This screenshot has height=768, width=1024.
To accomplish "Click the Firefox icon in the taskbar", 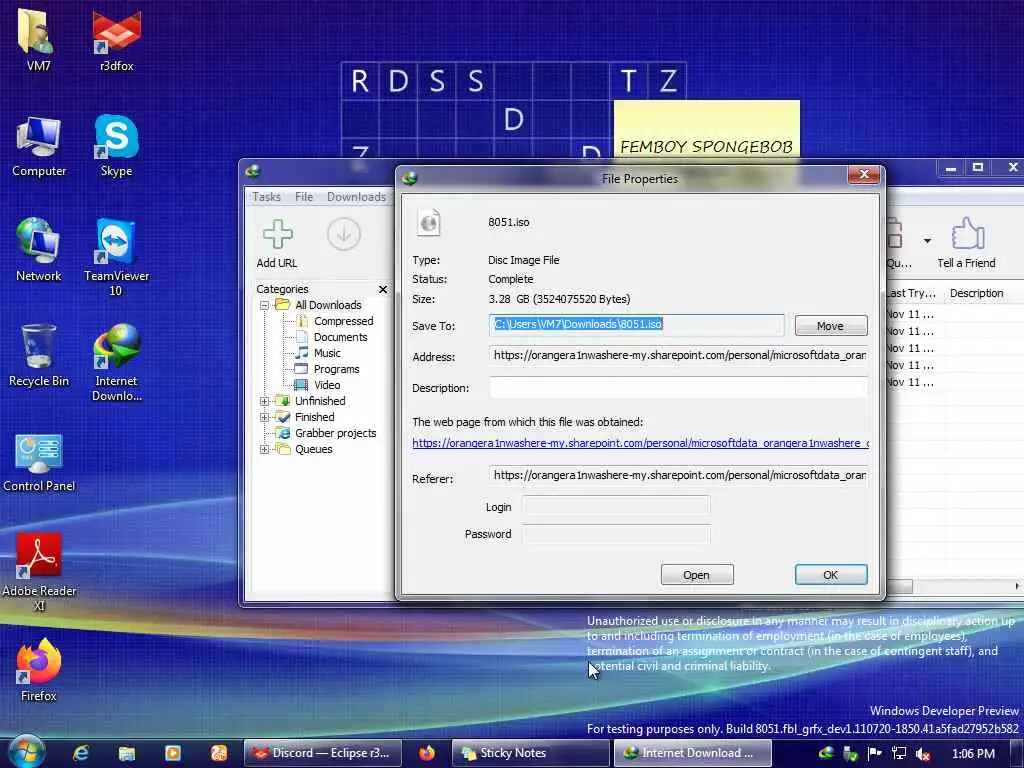I will point(427,753).
